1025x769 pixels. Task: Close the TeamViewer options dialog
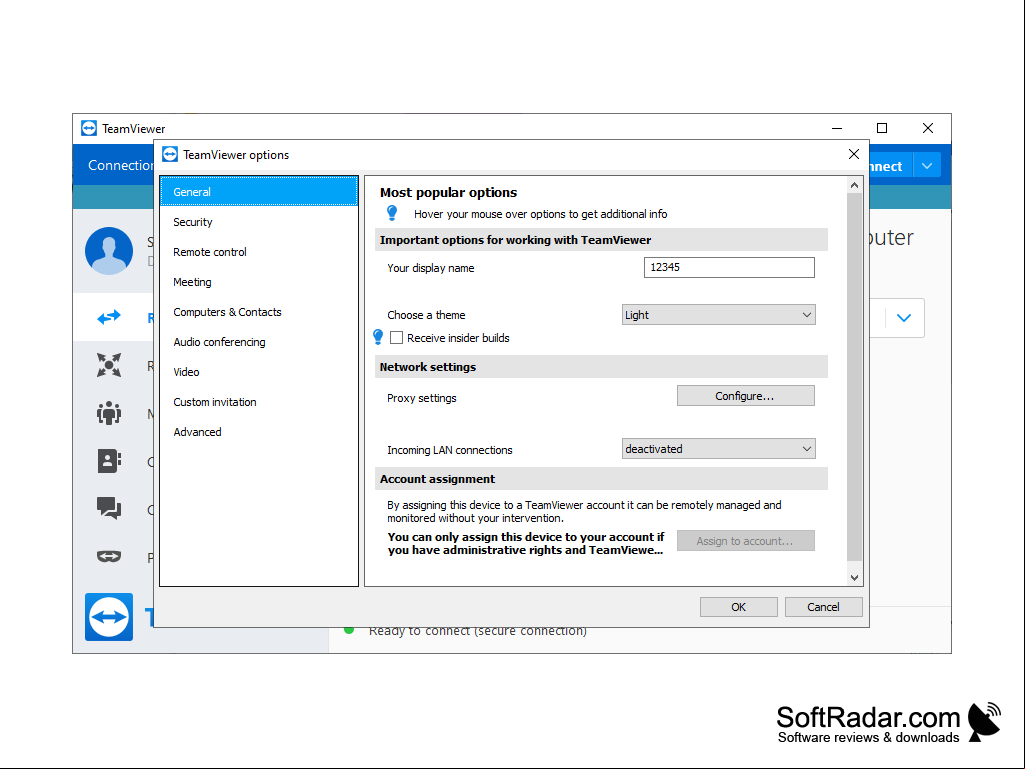854,154
